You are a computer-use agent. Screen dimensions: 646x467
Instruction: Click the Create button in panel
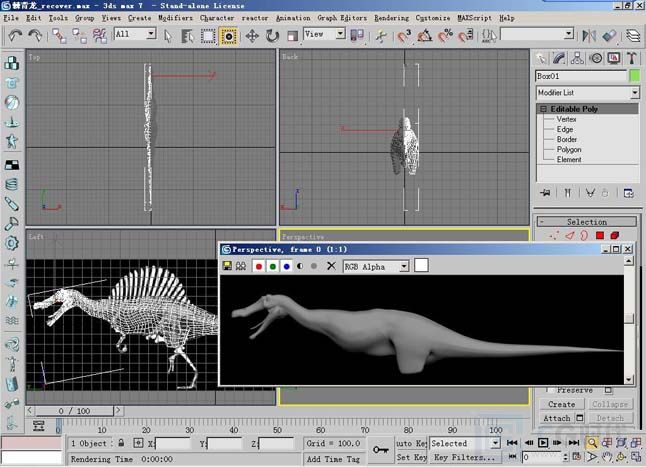562,404
